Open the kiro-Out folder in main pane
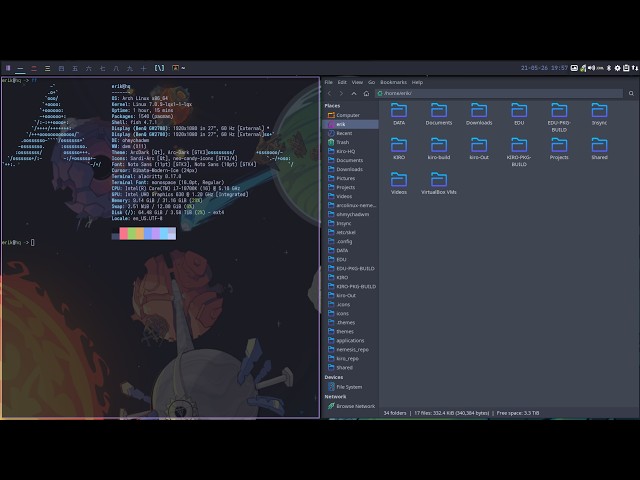 pyautogui.click(x=479, y=149)
